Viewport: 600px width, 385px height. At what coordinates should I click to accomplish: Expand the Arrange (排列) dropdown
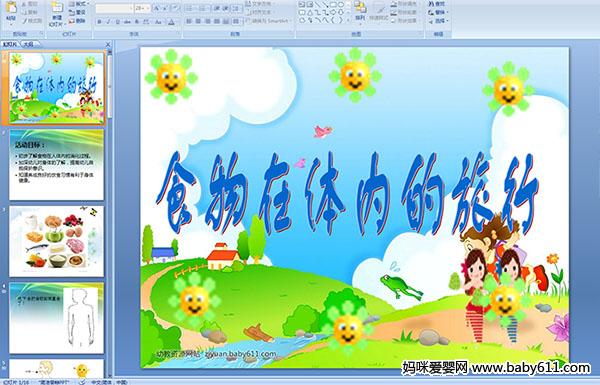pos(360,11)
